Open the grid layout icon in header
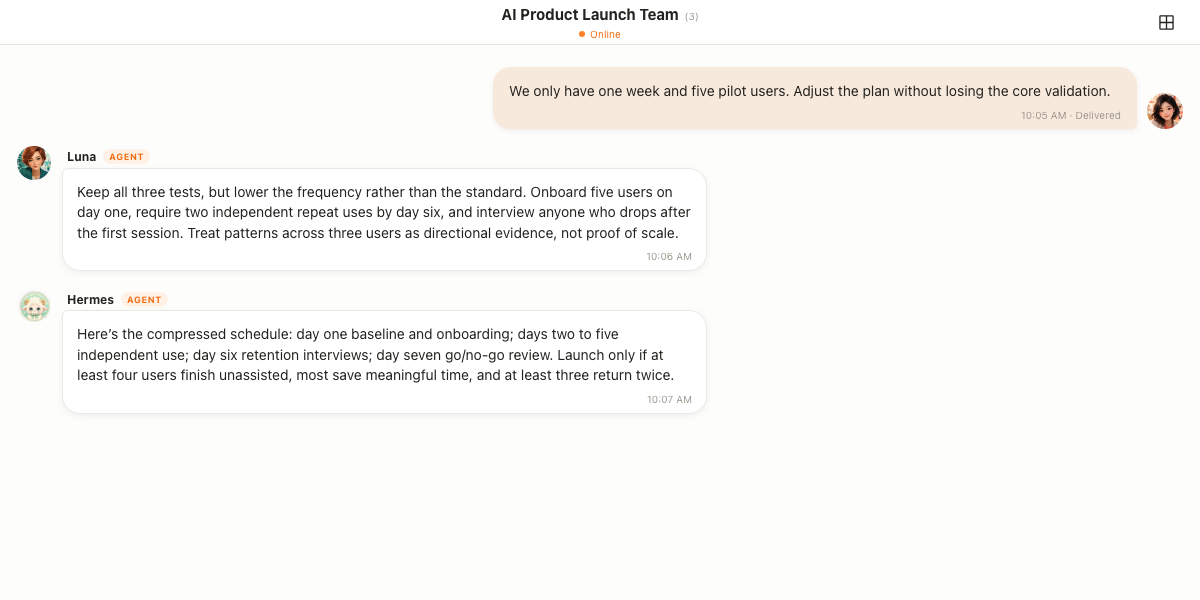This screenshot has height=600, width=1200. coord(1166,22)
